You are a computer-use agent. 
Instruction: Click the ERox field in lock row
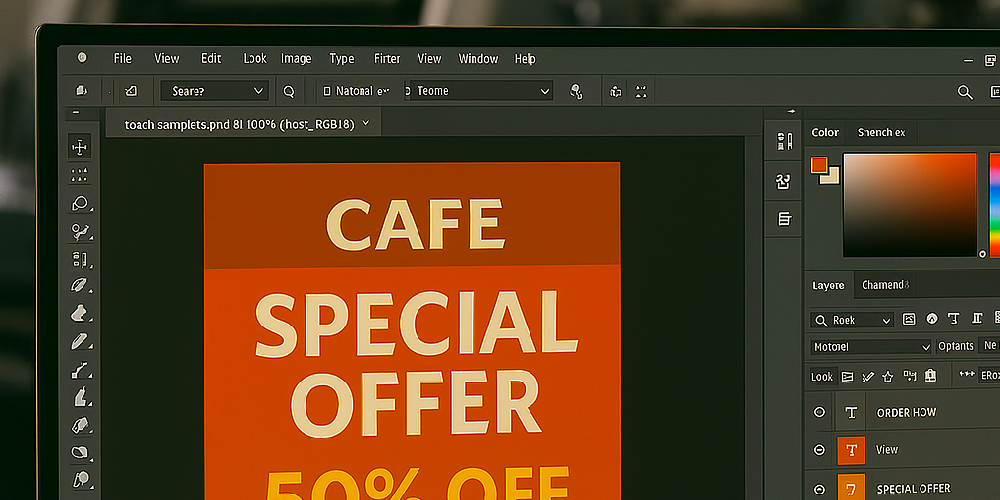(x=989, y=376)
